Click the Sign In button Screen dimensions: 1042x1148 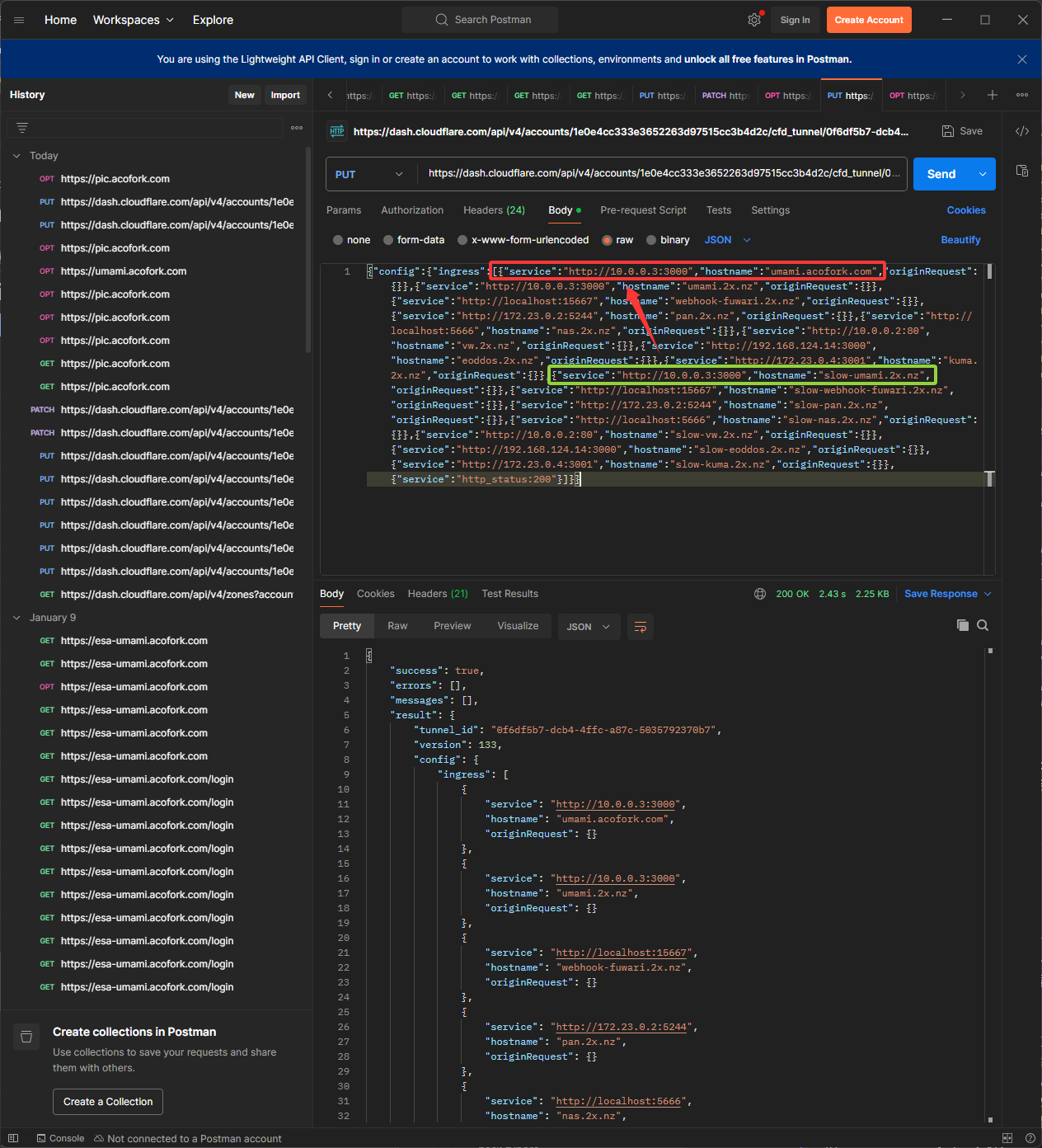pyautogui.click(x=795, y=20)
